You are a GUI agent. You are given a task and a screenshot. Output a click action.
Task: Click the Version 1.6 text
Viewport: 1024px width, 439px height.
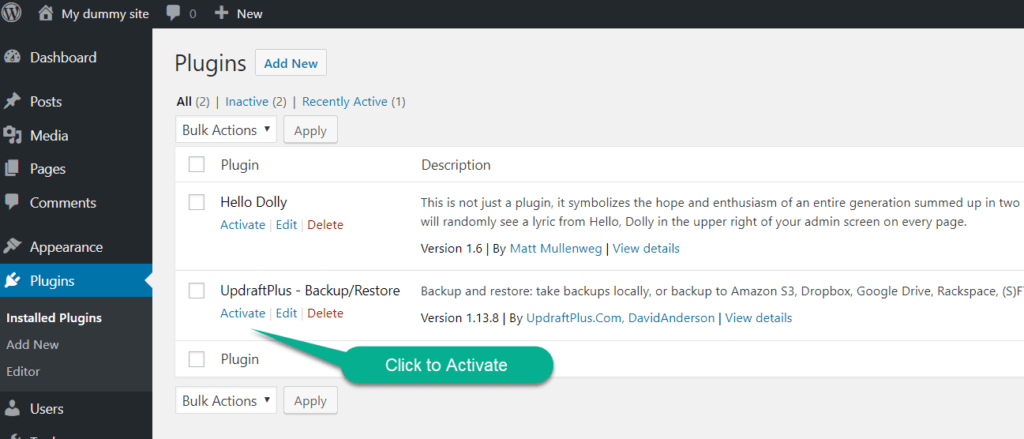tap(452, 249)
